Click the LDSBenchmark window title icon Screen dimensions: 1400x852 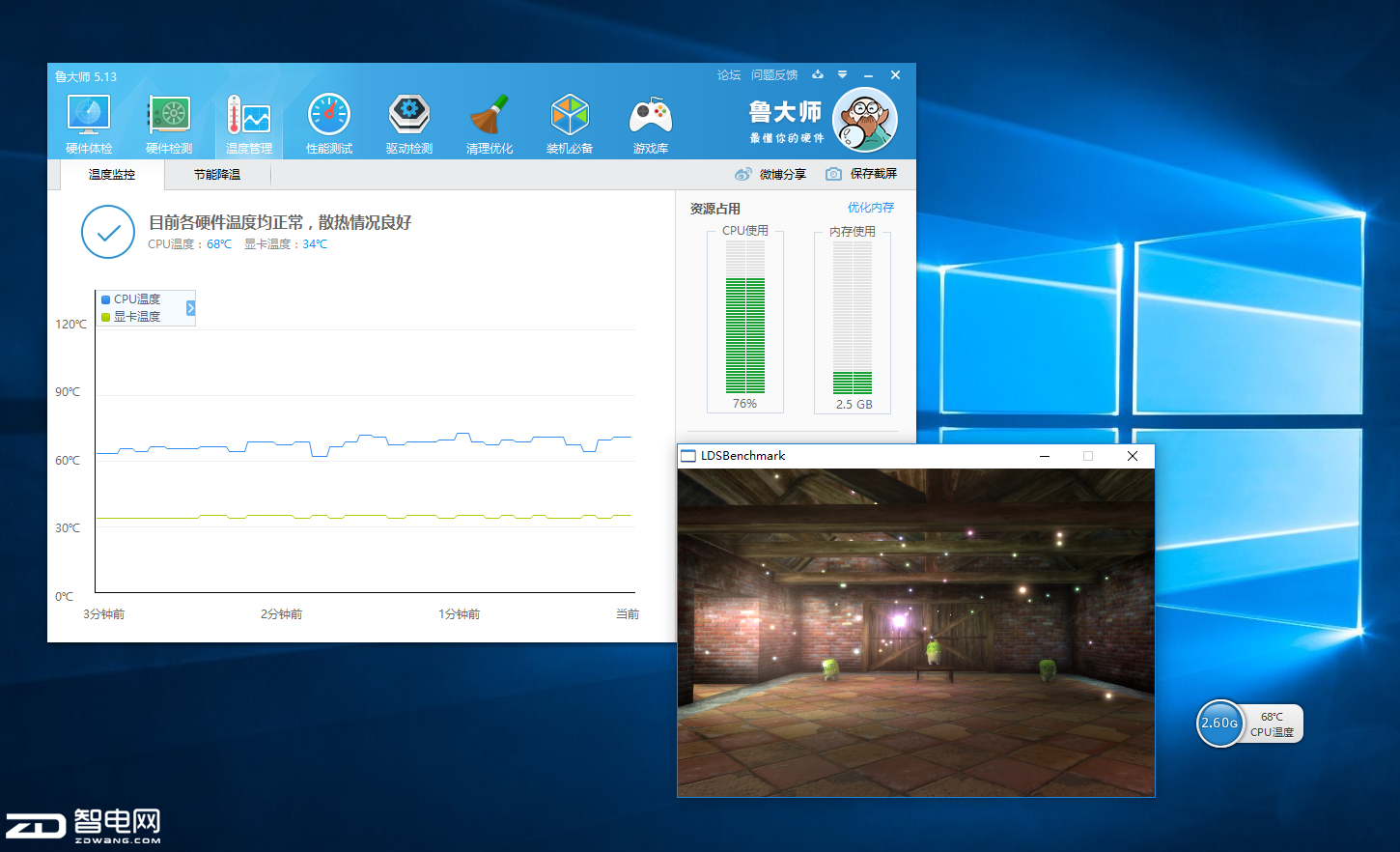point(688,456)
